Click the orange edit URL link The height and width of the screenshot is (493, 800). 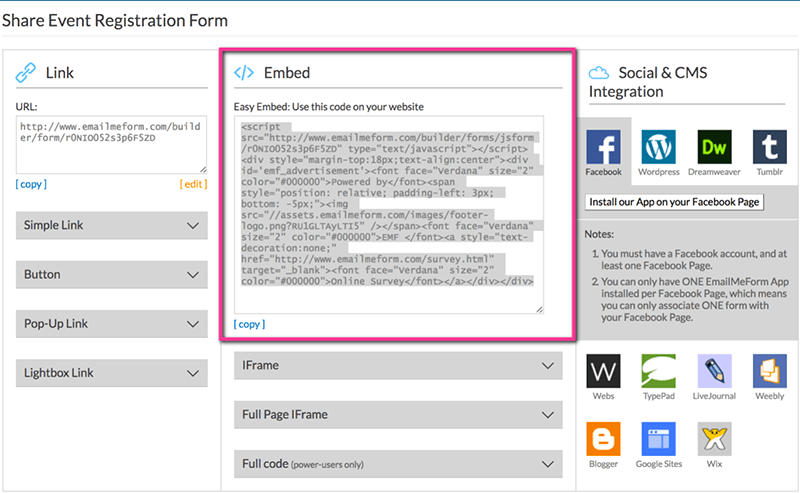pos(193,184)
